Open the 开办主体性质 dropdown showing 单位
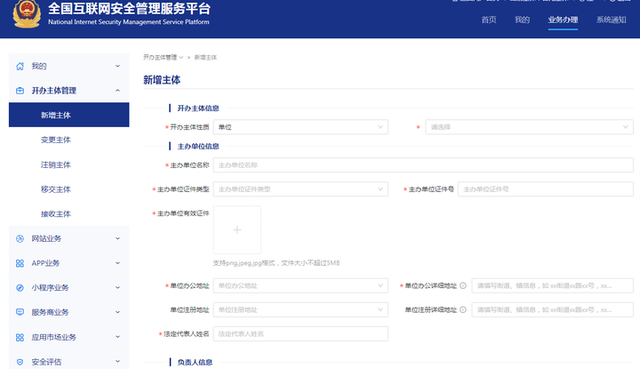Image resolution: width=640 pixels, height=369 pixels. point(300,127)
